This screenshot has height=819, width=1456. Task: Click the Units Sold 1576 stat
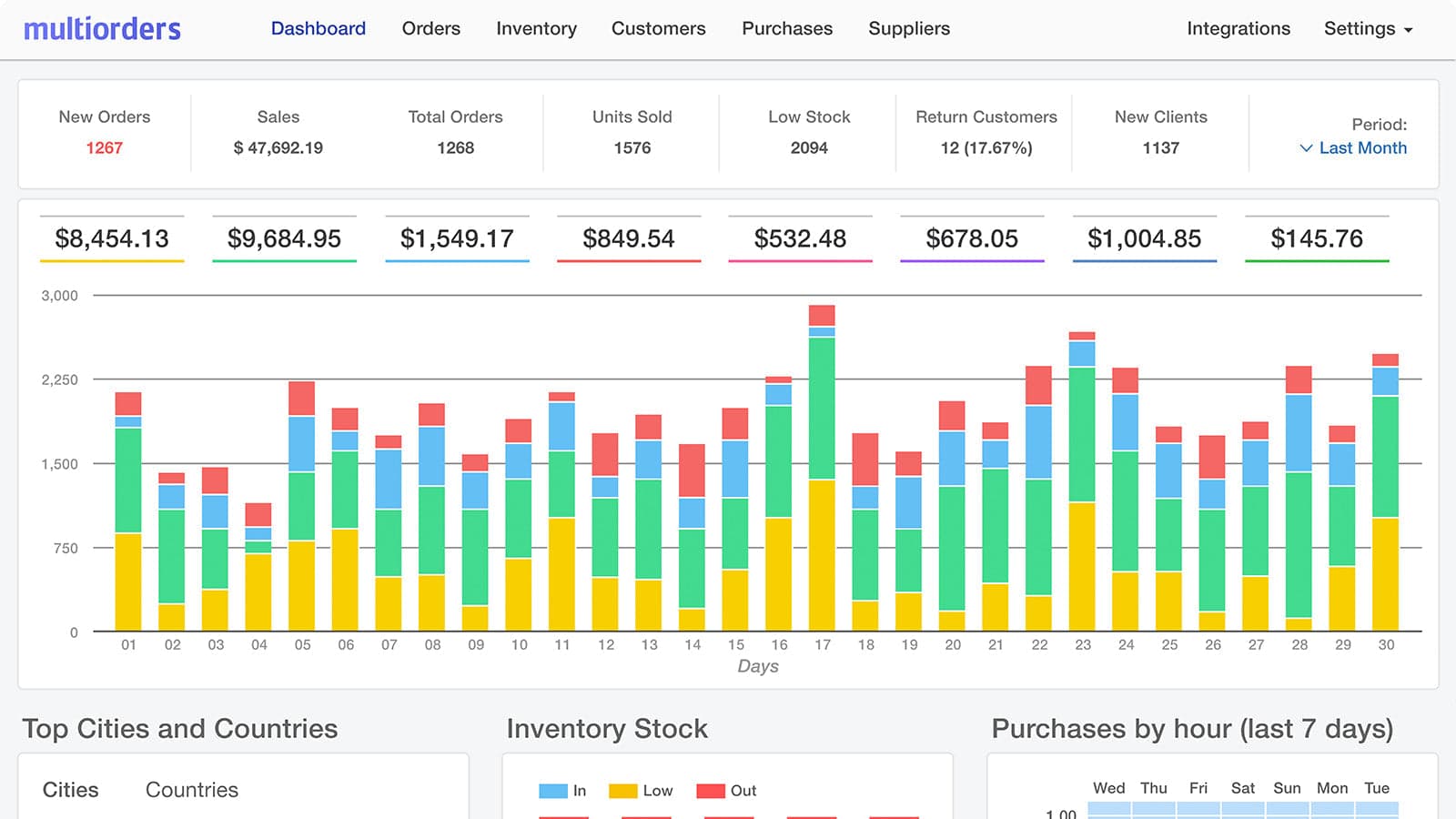(x=632, y=147)
